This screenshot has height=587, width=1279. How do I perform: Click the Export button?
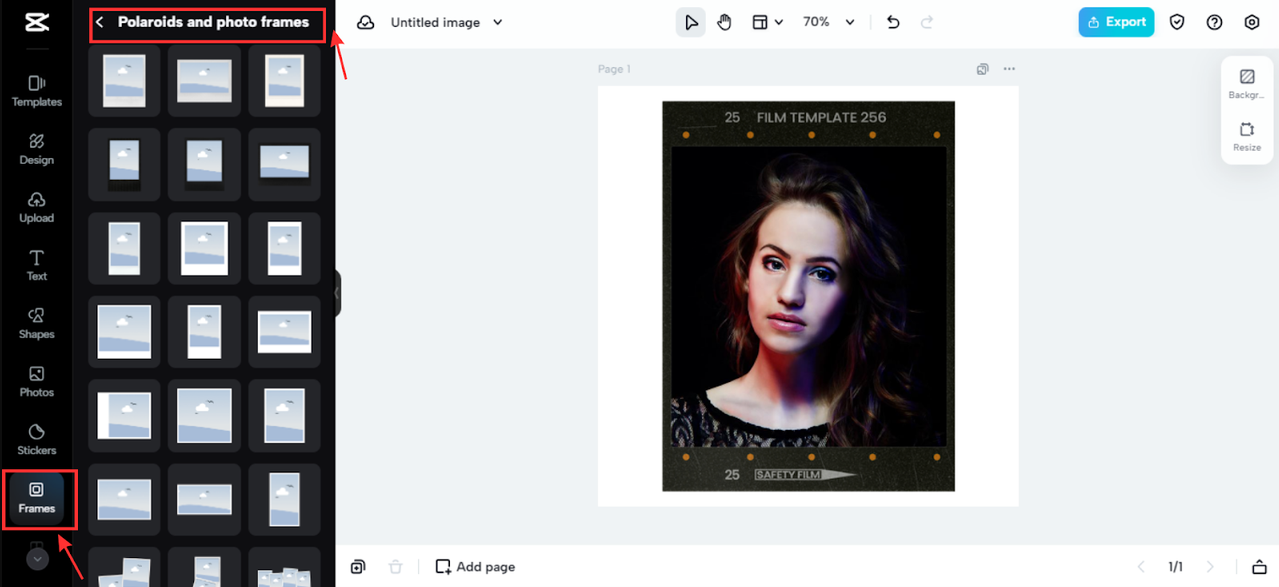click(1116, 22)
